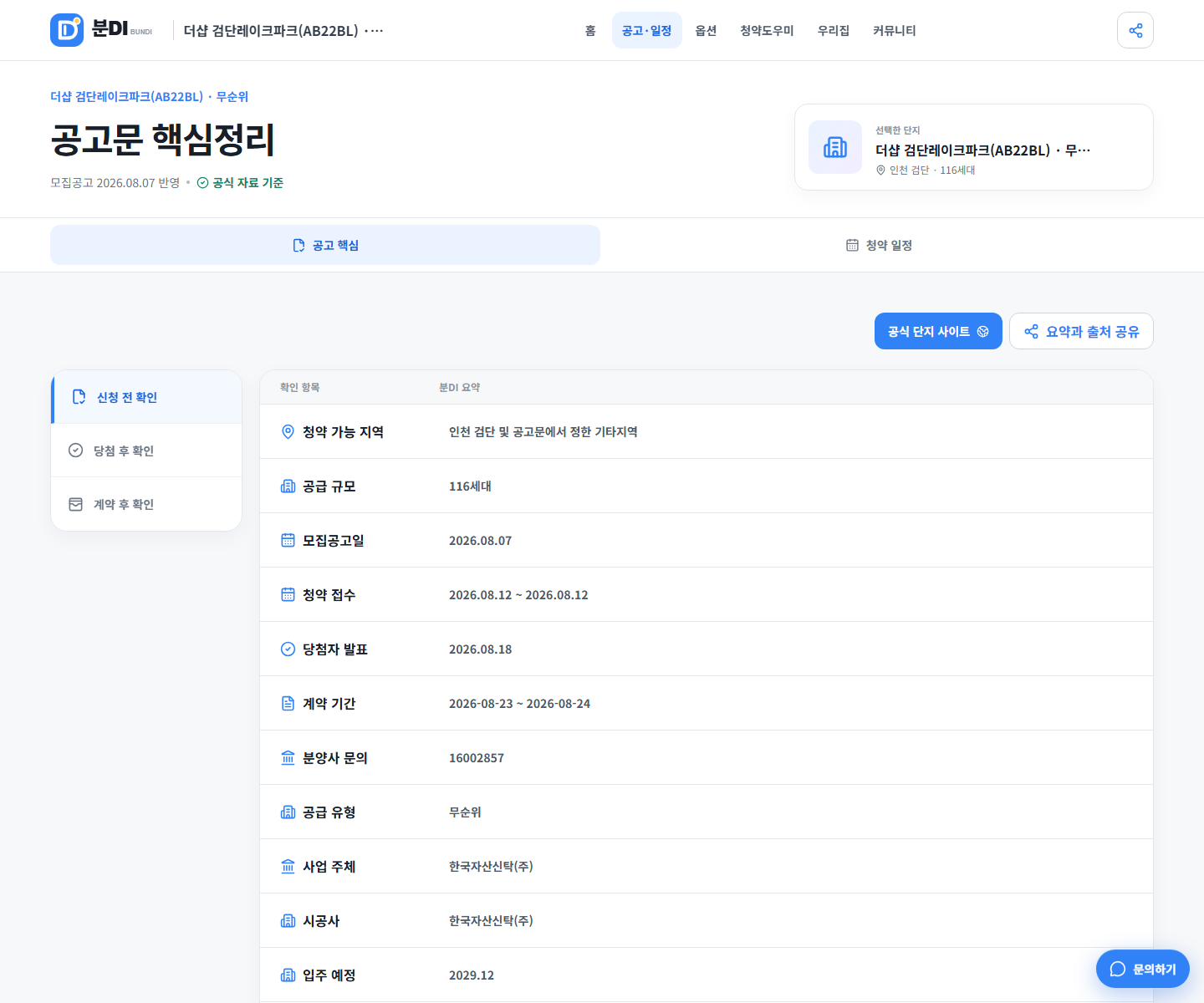This screenshot has width=1204, height=1003.
Task: Click the 분DI 요약 column header
Action: (x=459, y=387)
